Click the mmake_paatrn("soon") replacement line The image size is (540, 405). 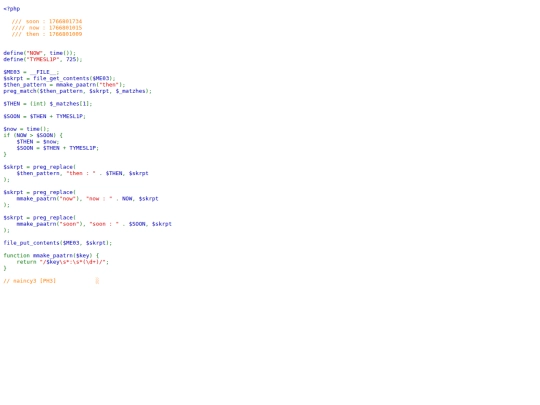(94, 224)
